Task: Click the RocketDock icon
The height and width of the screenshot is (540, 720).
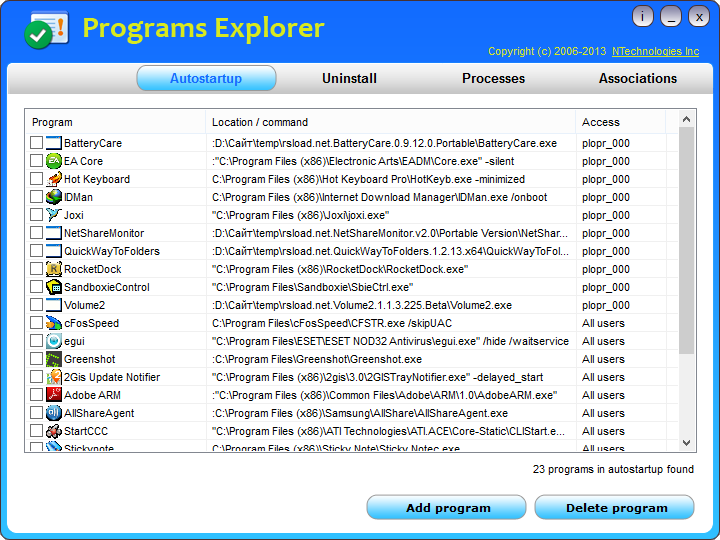Action: coord(54,269)
